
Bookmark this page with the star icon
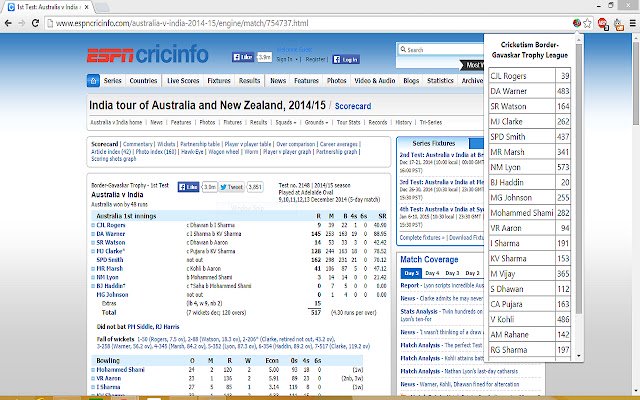coord(587,23)
